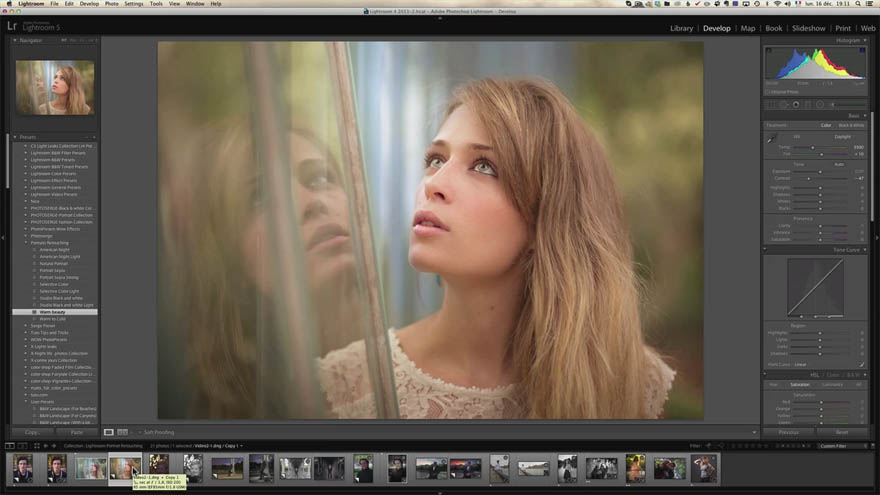Viewport: 880px width, 495px height.
Task: Click the volume icon in macOS menu bar
Action: tap(787, 3)
